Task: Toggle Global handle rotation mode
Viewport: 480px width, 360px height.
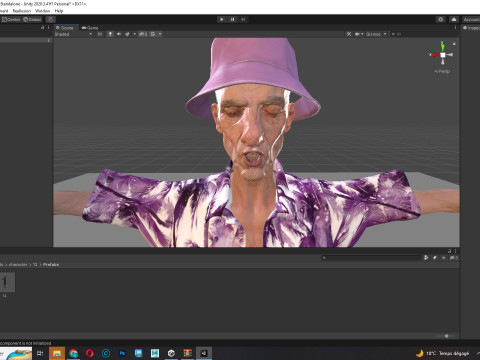Action: 32,19
